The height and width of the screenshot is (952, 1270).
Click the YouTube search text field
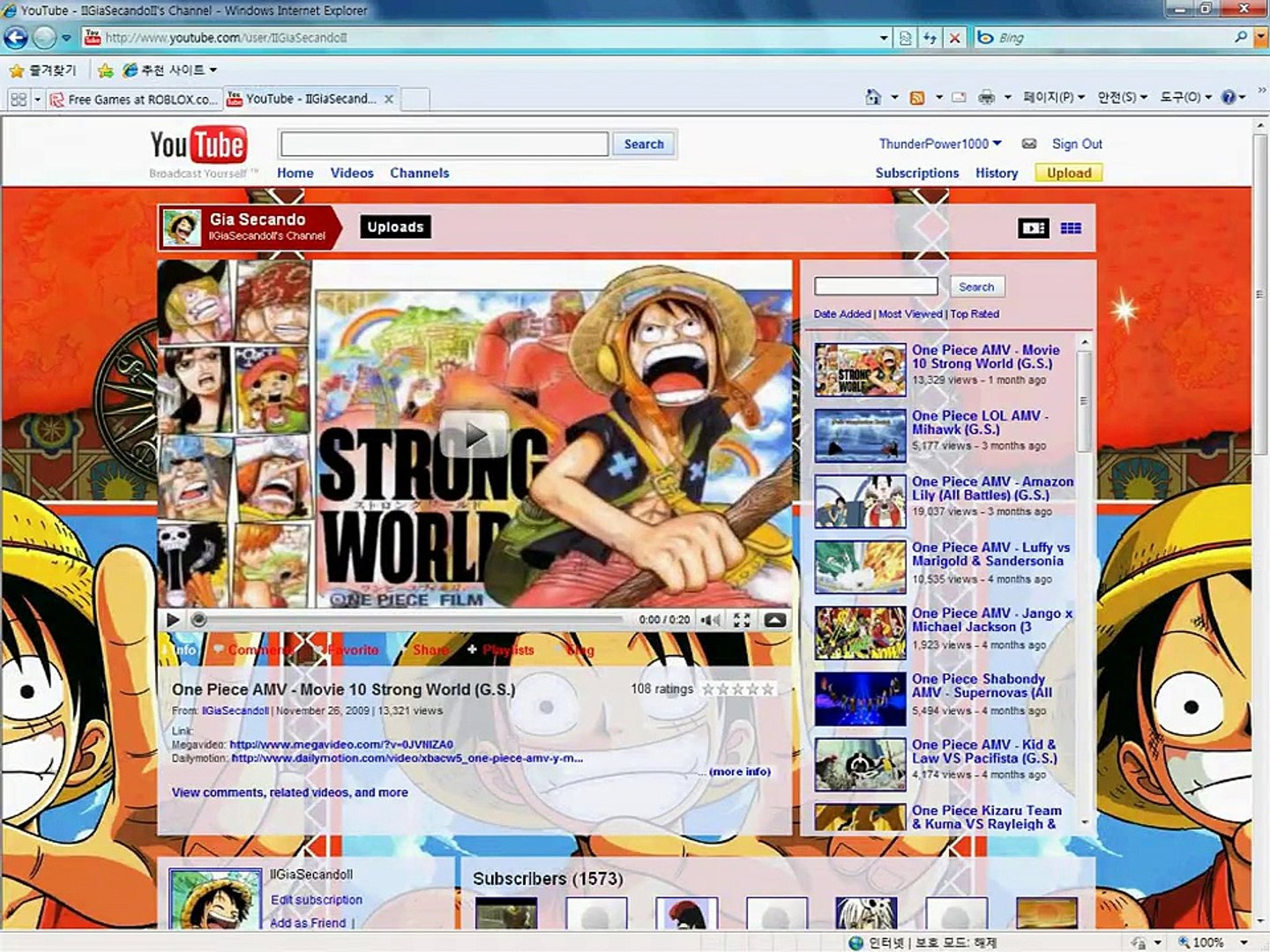coord(444,144)
